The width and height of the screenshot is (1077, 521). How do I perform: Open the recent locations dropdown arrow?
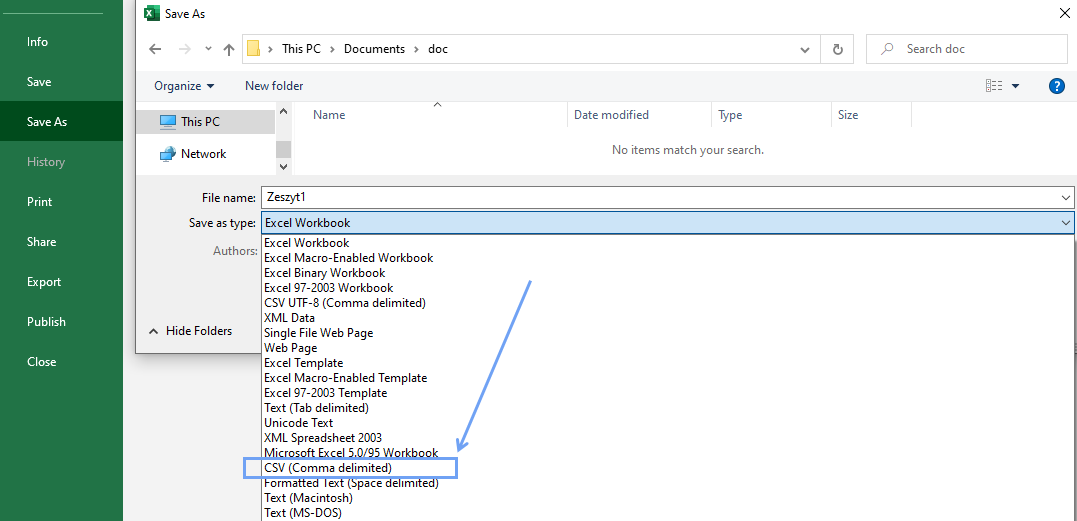pos(208,49)
